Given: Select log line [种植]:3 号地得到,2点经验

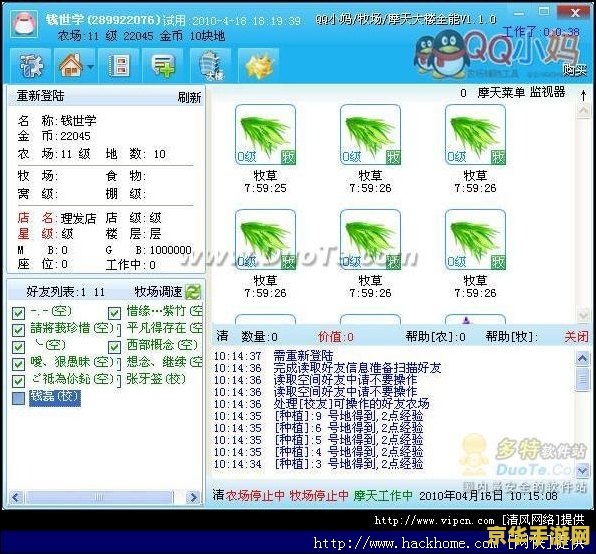Looking at the screenshot, I should pos(349,464).
